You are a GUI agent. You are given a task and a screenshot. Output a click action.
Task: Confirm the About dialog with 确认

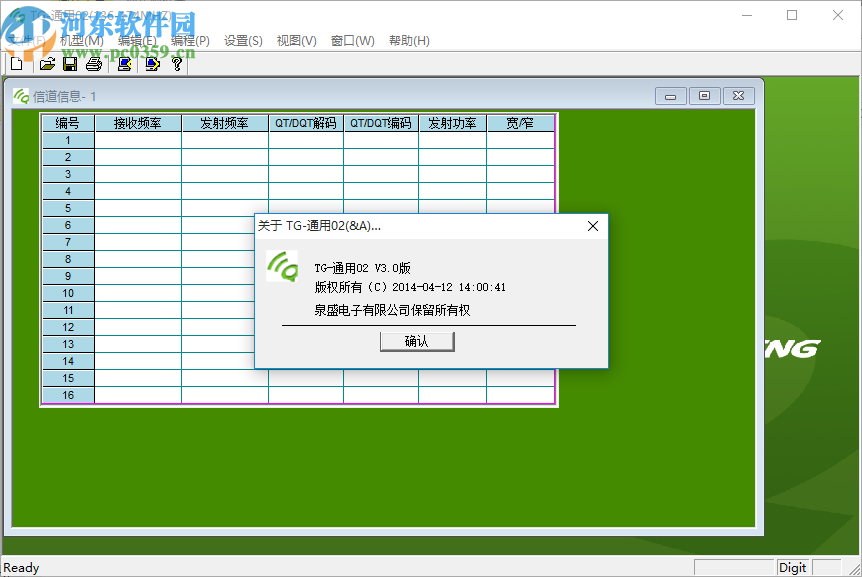(x=417, y=341)
